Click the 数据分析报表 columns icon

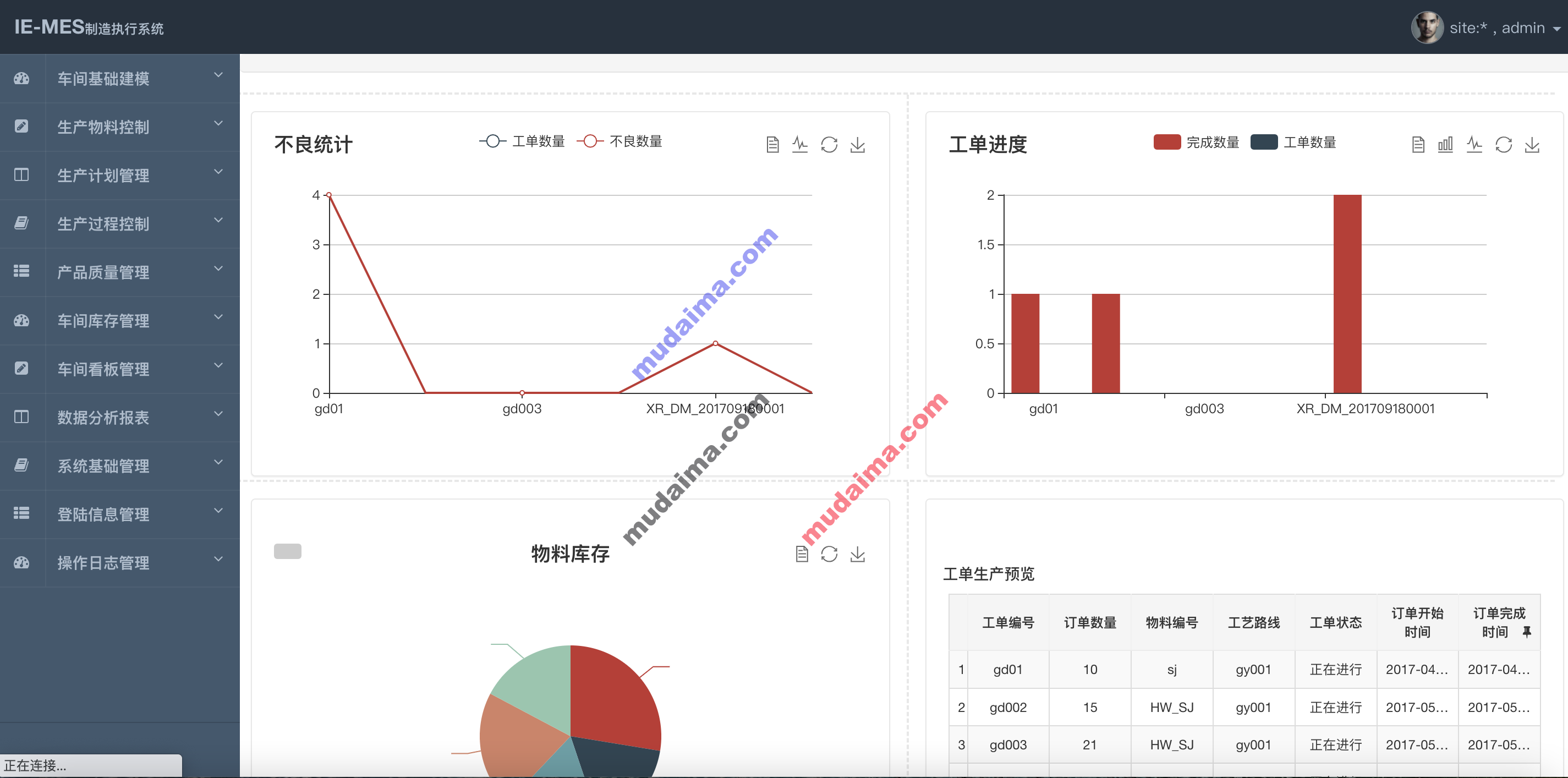[x=21, y=417]
